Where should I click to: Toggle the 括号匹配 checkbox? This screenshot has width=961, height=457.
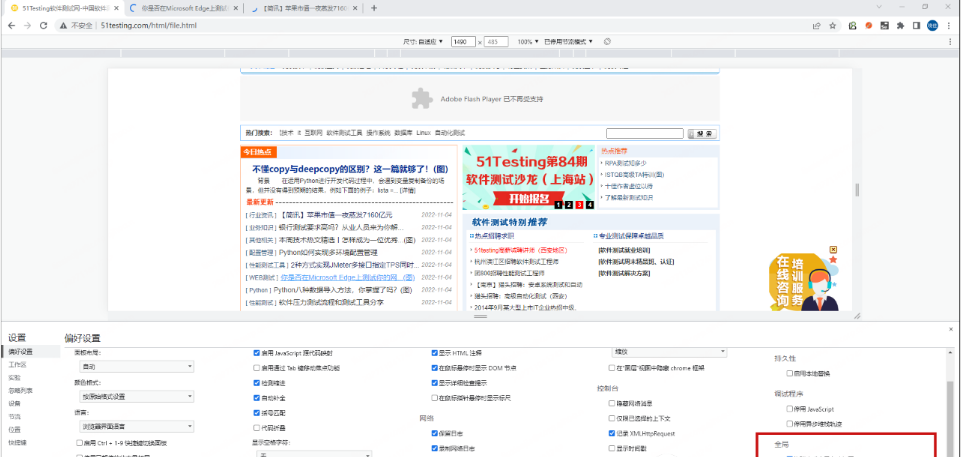click(x=257, y=412)
